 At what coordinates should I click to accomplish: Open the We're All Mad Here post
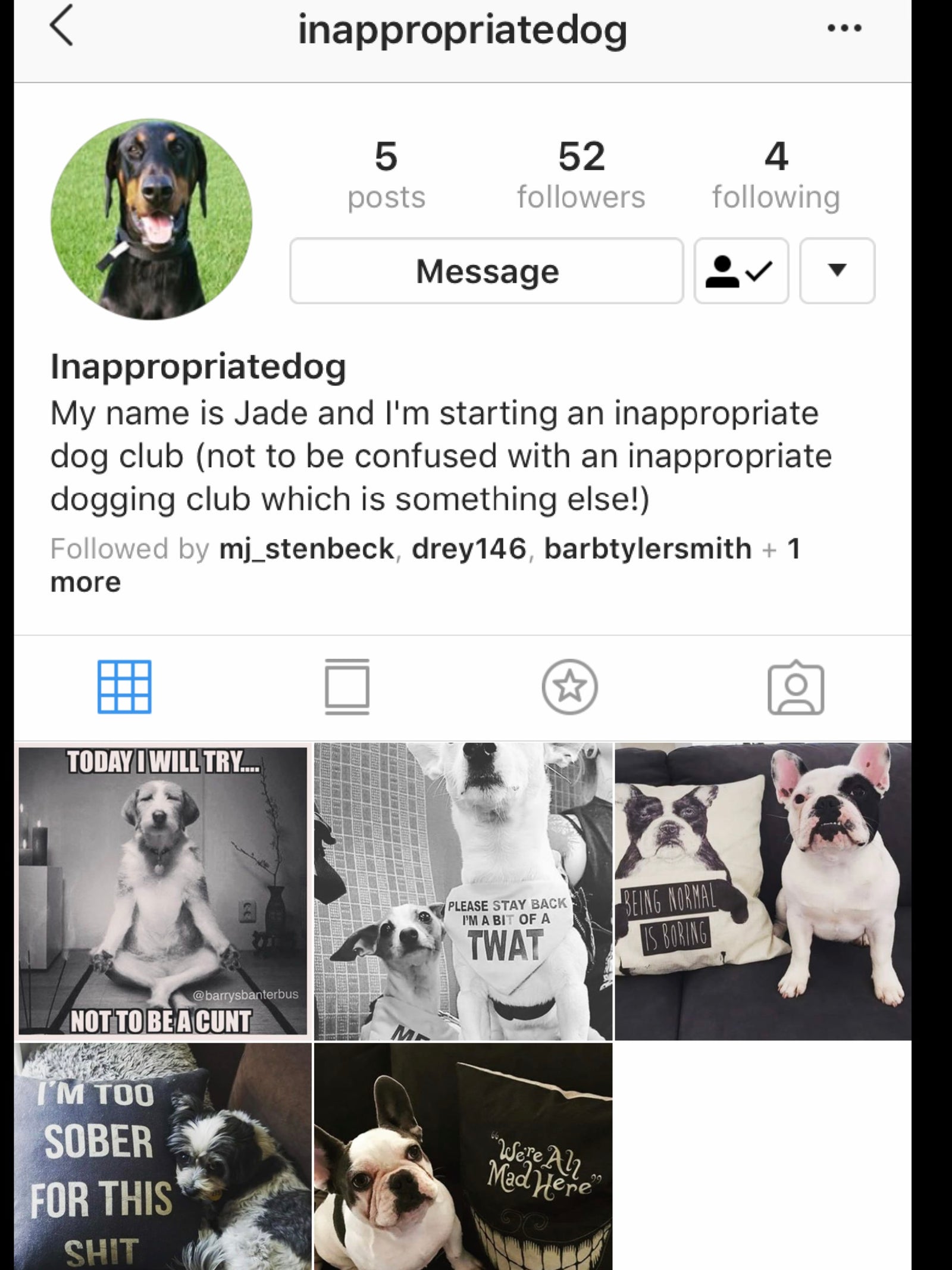[463, 1156]
